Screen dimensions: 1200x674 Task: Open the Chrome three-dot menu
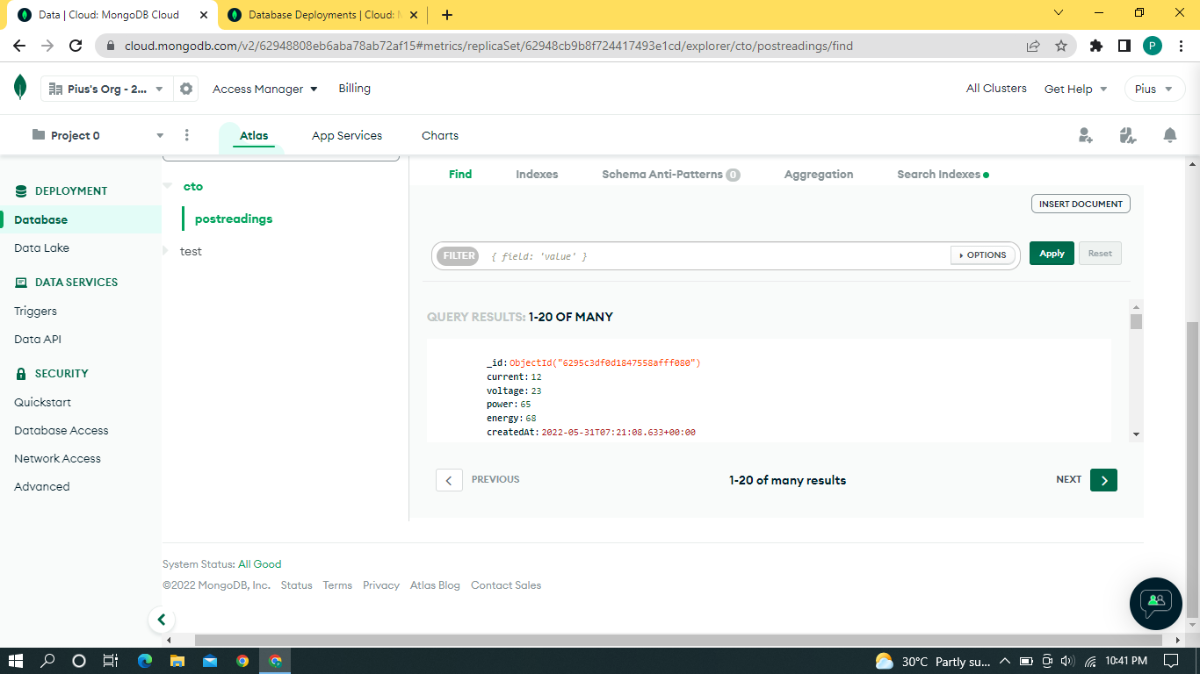(1180, 46)
